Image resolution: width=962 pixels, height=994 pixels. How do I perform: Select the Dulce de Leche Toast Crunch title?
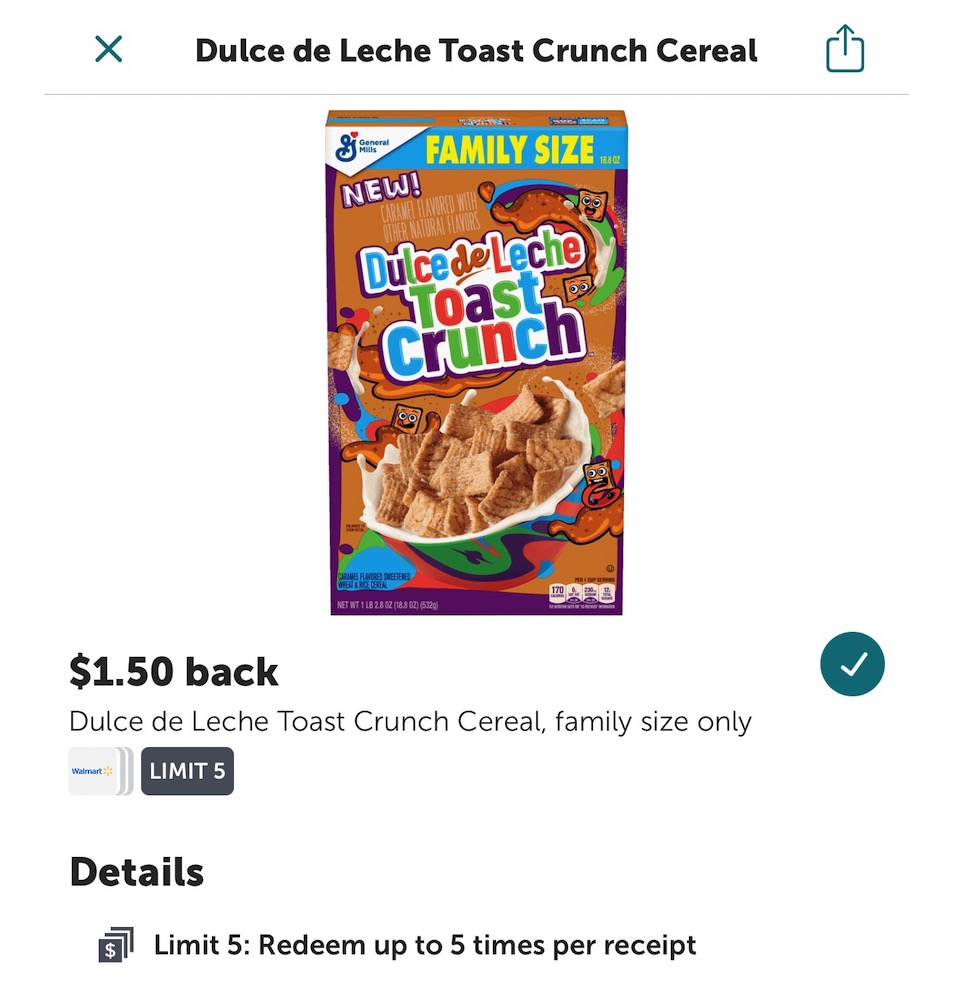477,49
